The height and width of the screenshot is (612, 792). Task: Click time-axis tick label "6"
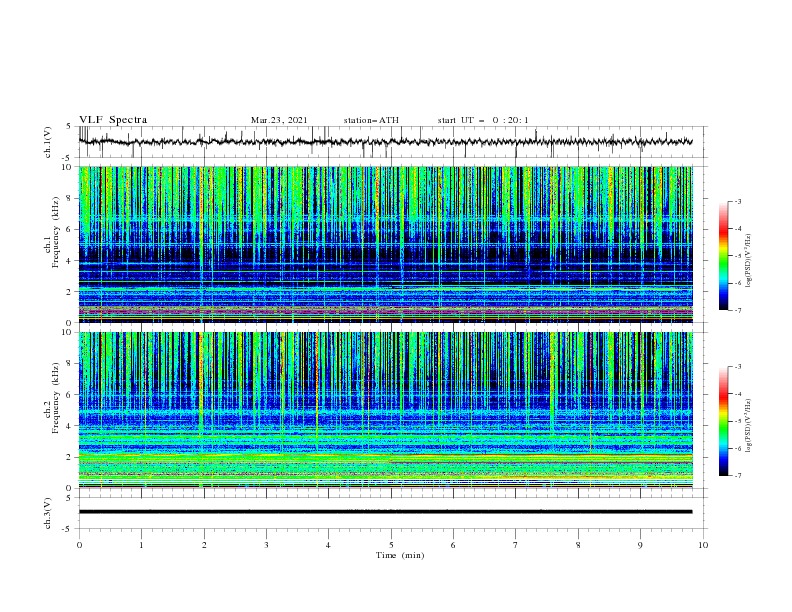pyautogui.click(x=453, y=545)
